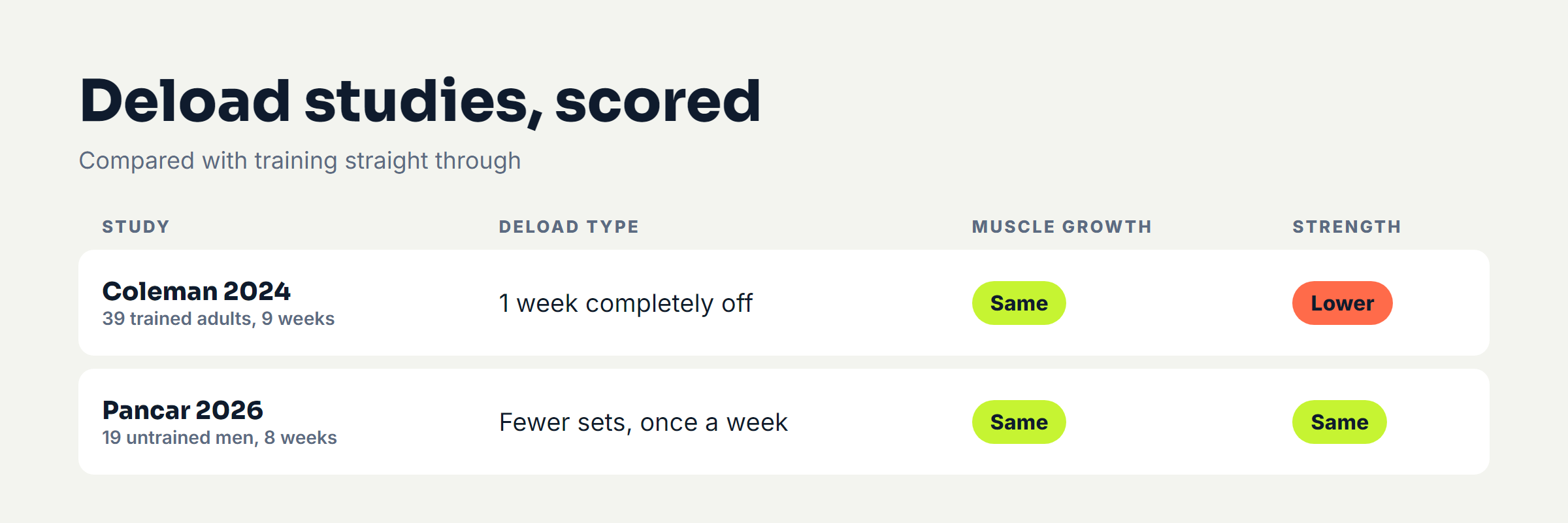
Task: Click Pancar's 'Same' strength badge
Action: tap(1339, 422)
